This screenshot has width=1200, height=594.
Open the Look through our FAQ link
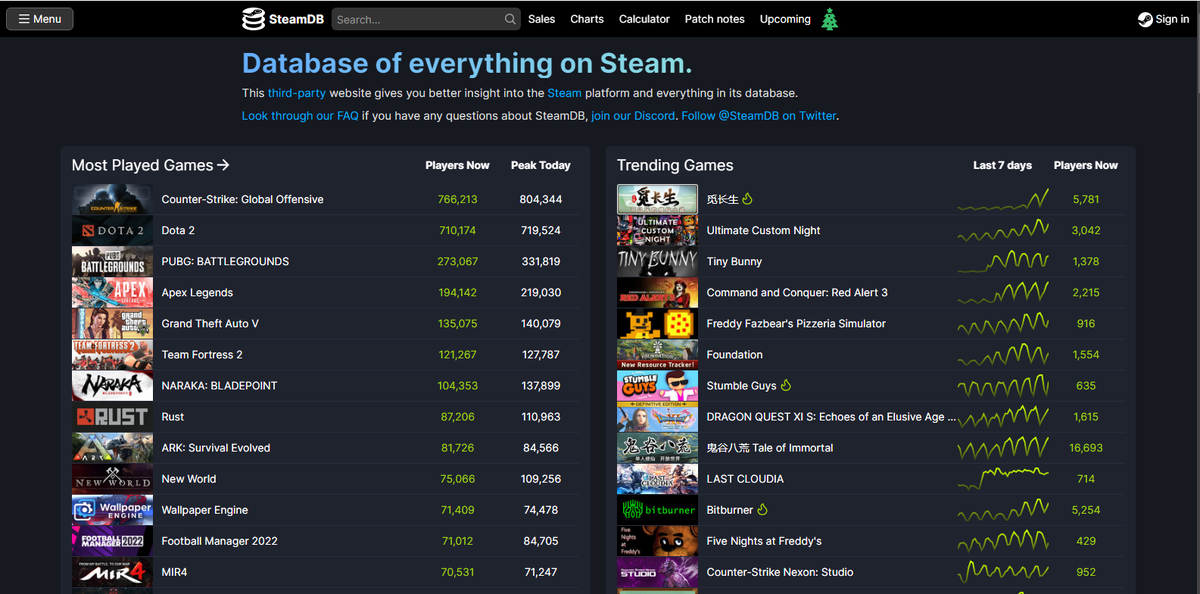pyautogui.click(x=300, y=116)
